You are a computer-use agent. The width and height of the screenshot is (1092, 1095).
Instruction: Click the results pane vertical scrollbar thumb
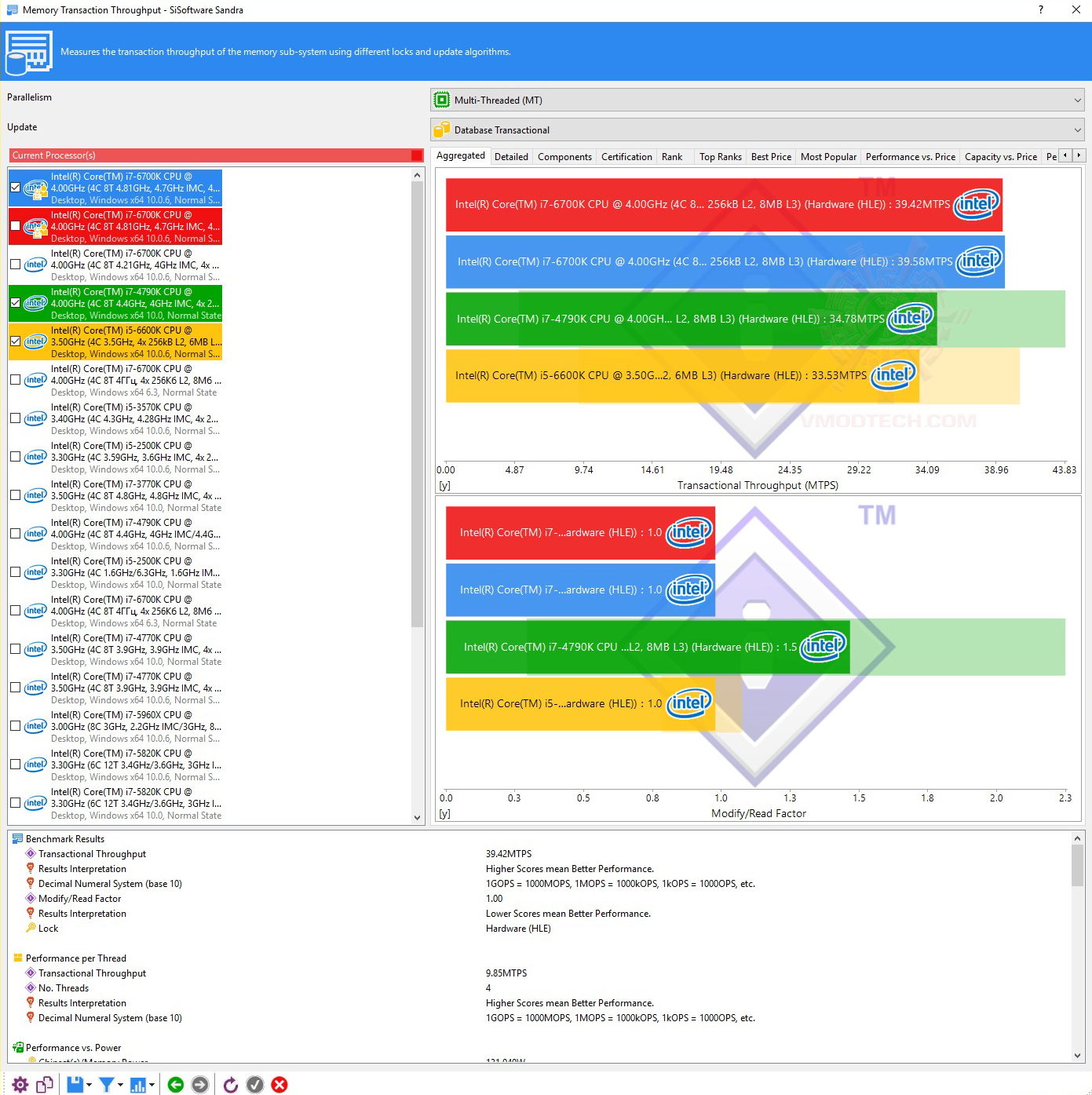coord(1077,866)
